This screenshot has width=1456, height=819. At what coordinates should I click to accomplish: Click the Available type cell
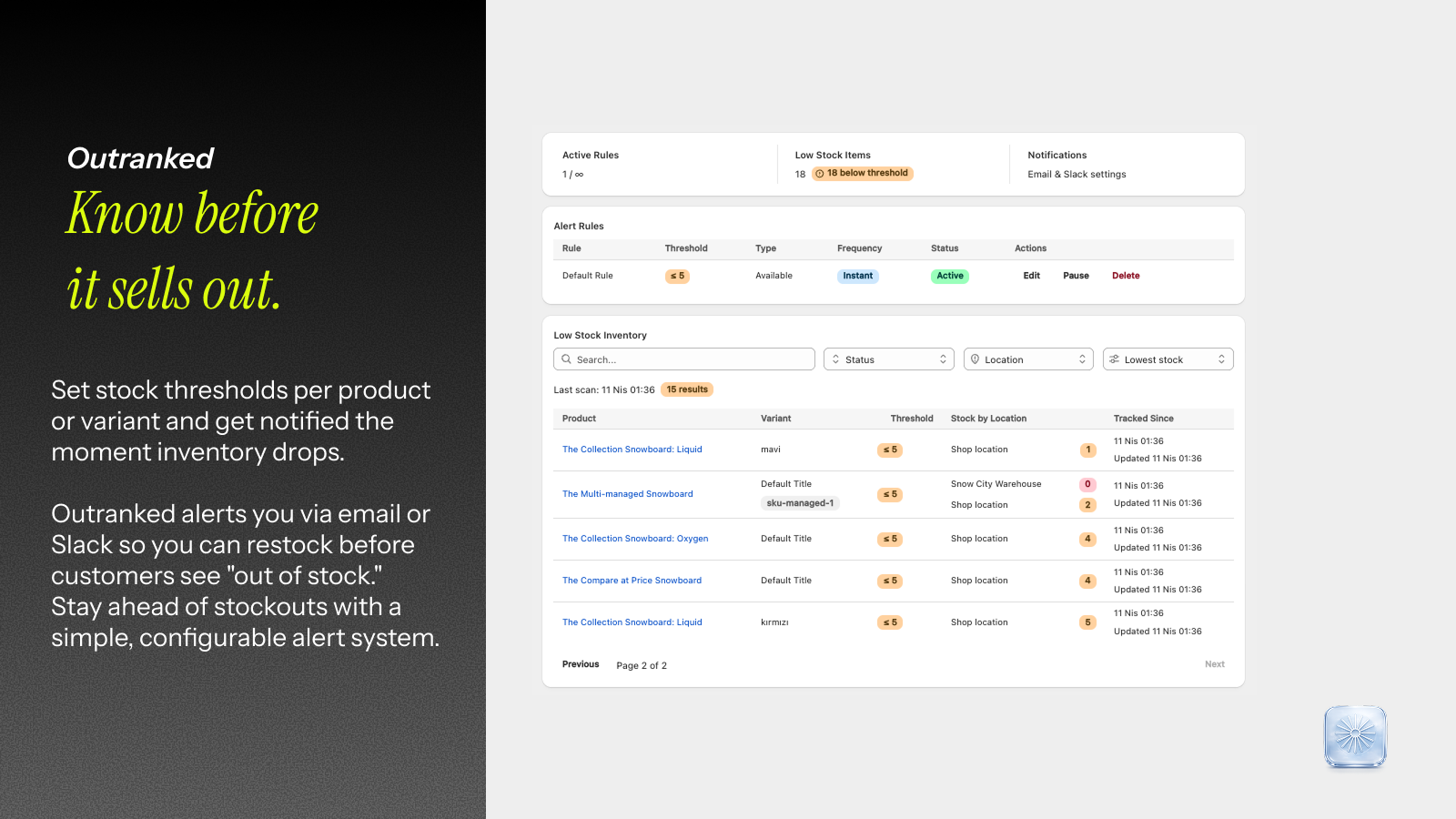click(x=773, y=276)
